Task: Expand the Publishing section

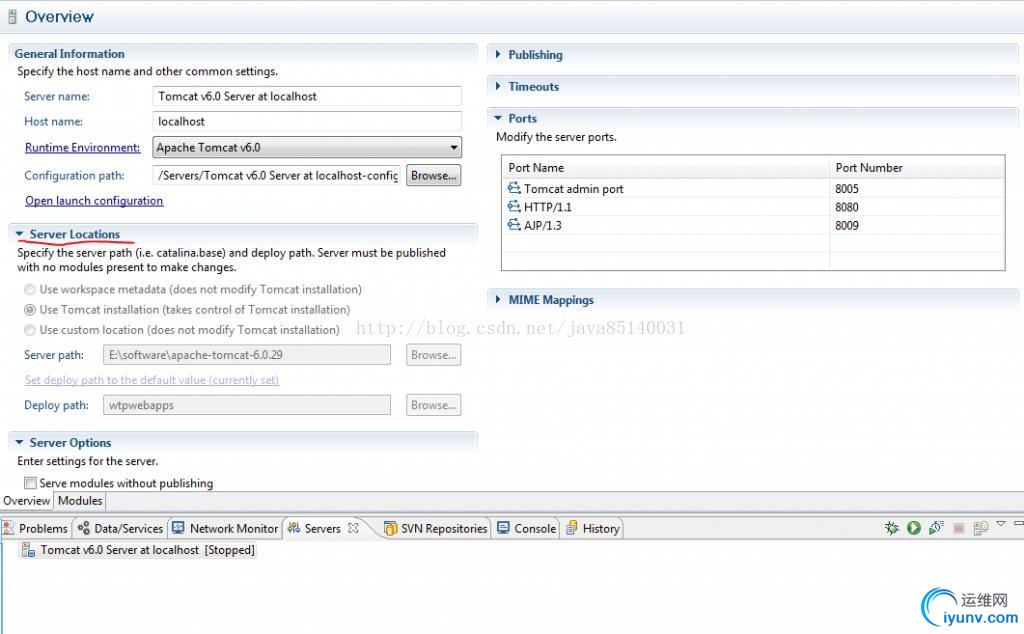Action: (x=498, y=54)
